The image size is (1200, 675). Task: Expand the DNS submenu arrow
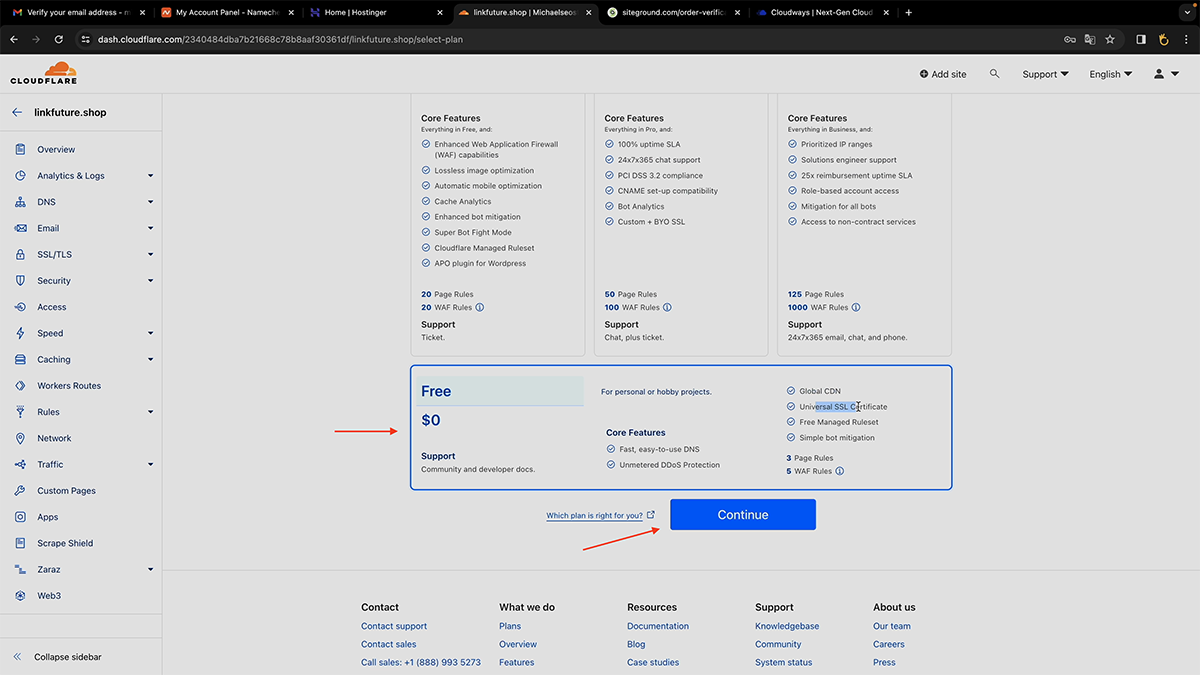pos(150,202)
